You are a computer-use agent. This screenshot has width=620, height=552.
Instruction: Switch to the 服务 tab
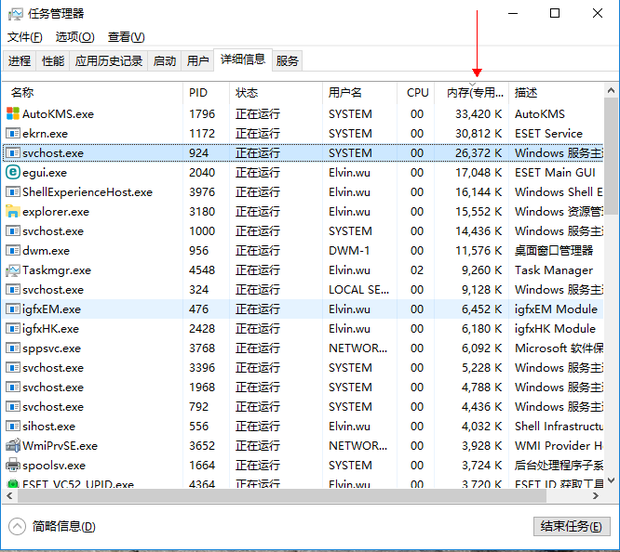[x=287, y=61]
